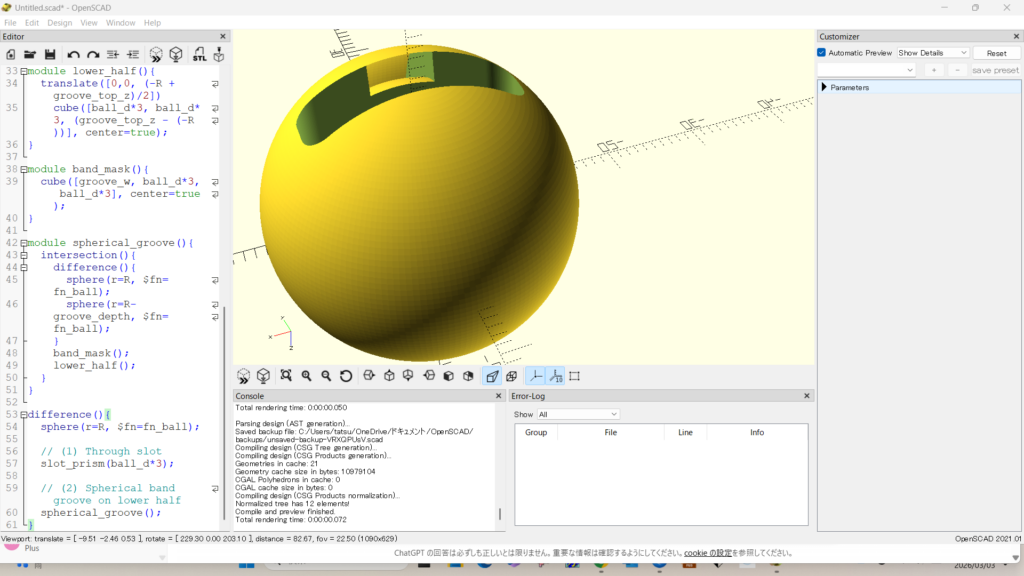Click the Export as STL icon
Image resolution: width=1024 pixels, height=576 pixels.
tap(199, 54)
